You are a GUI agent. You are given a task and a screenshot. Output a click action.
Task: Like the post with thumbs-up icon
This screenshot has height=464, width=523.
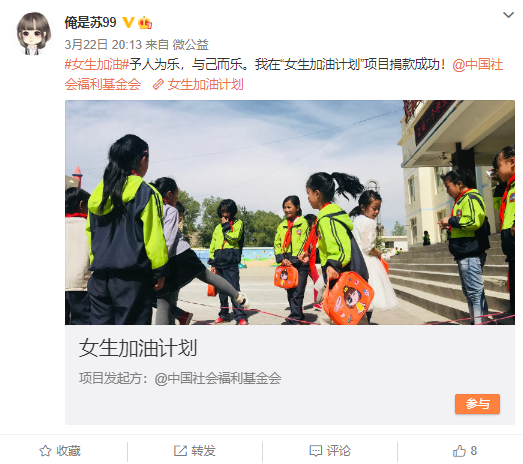coord(459,451)
